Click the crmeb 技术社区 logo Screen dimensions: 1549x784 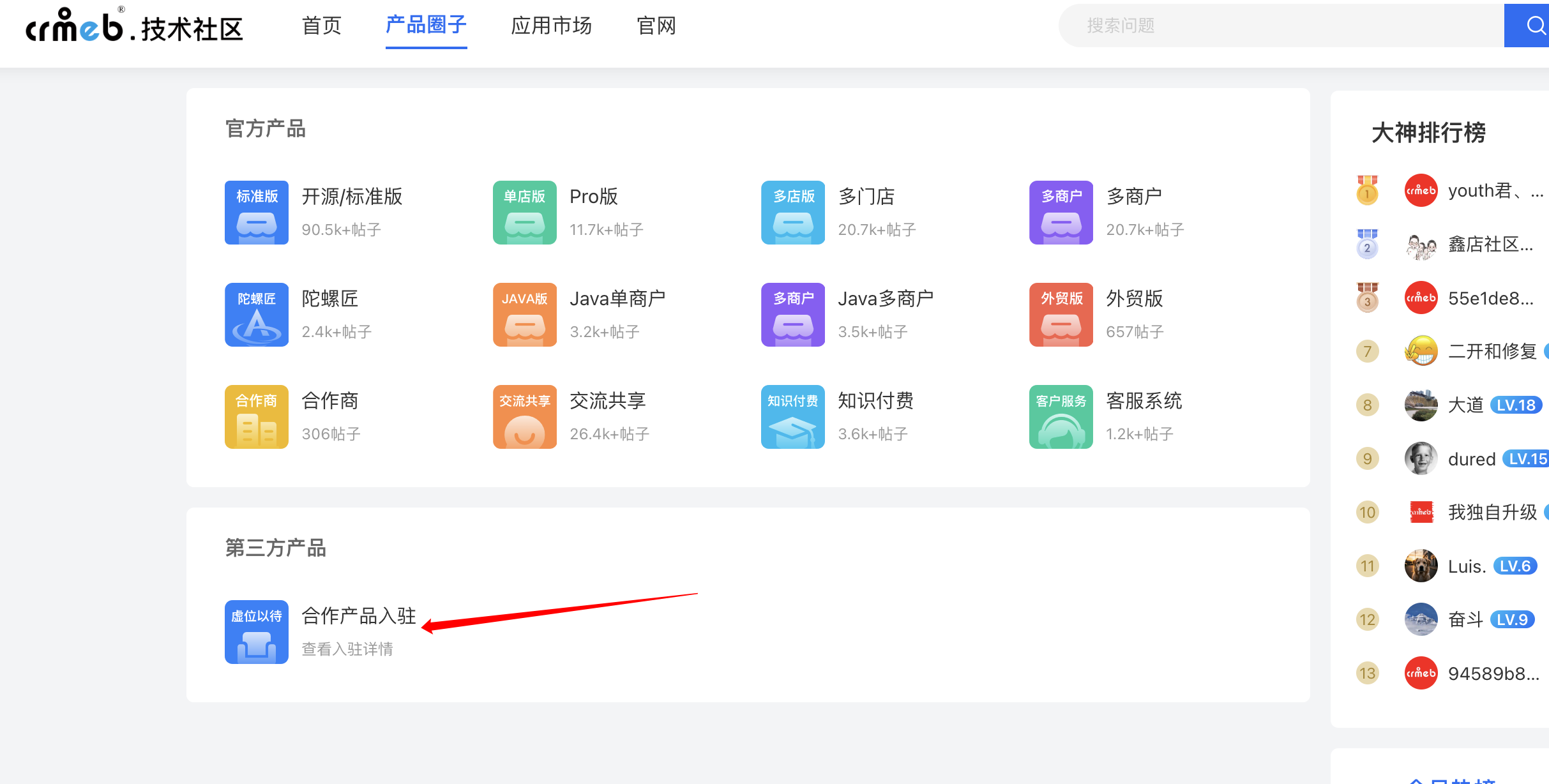click(x=134, y=26)
